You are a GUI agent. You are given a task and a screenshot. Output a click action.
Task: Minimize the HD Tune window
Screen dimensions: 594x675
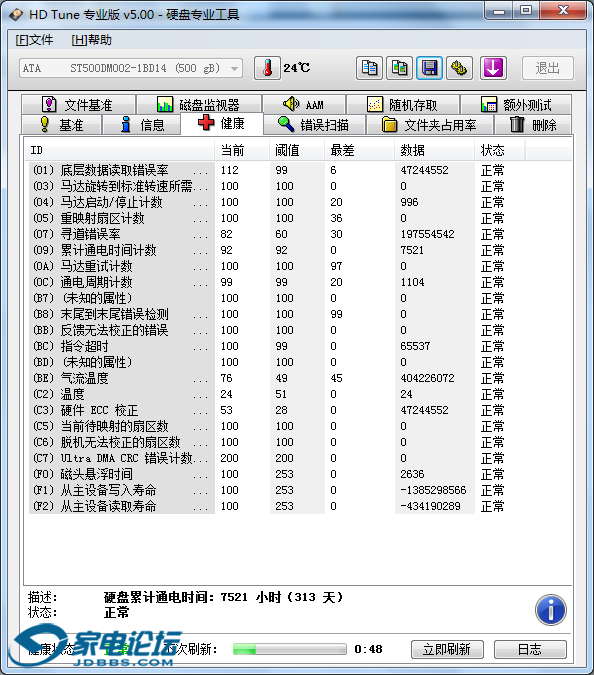(499, 11)
